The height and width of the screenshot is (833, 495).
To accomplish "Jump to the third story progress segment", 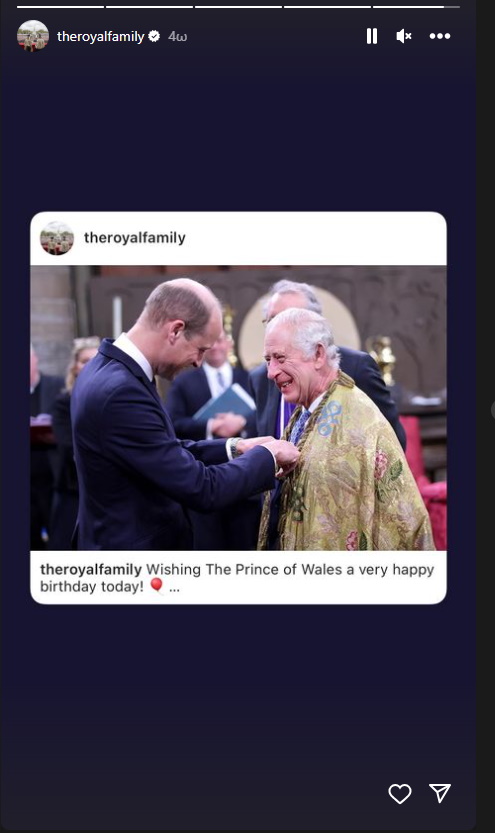I will click(x=238, y=7).
